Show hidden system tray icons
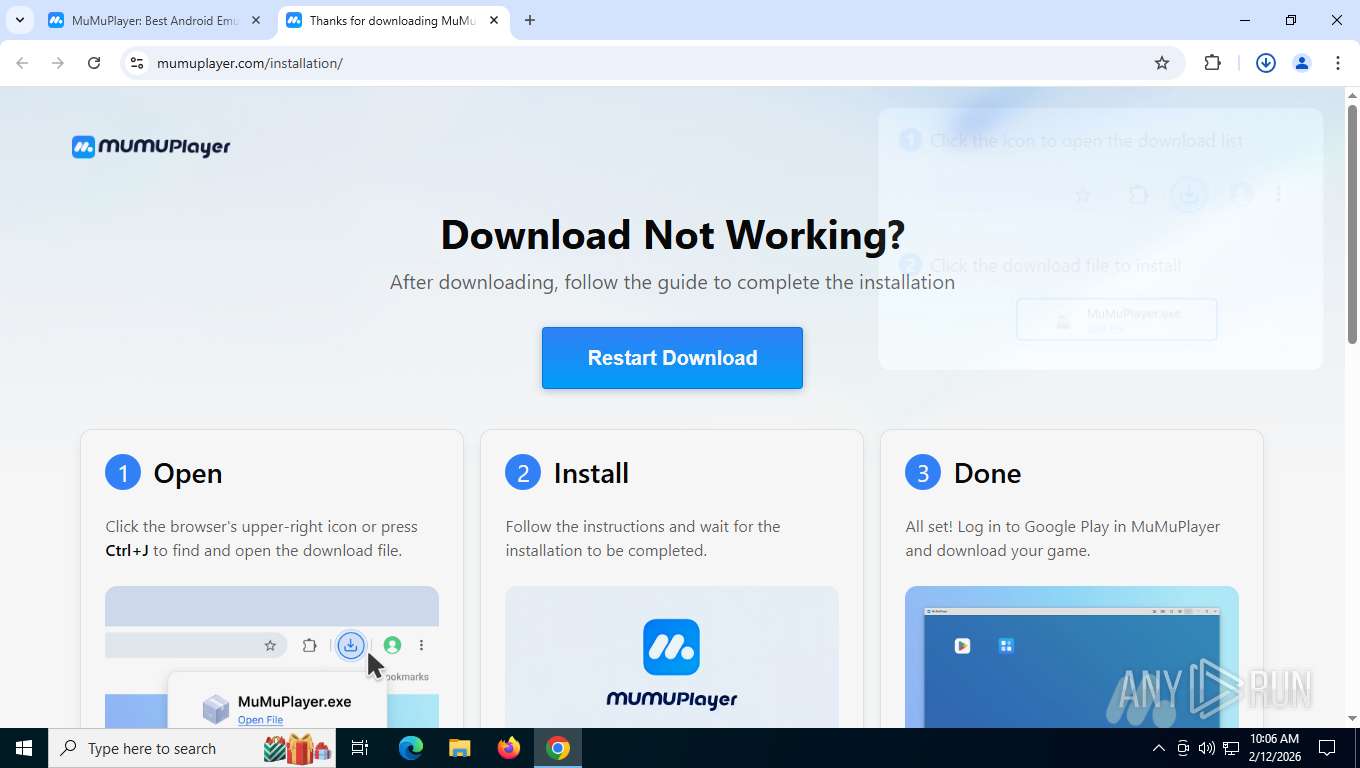The image size is (1360, 768). pos(1159,748)
